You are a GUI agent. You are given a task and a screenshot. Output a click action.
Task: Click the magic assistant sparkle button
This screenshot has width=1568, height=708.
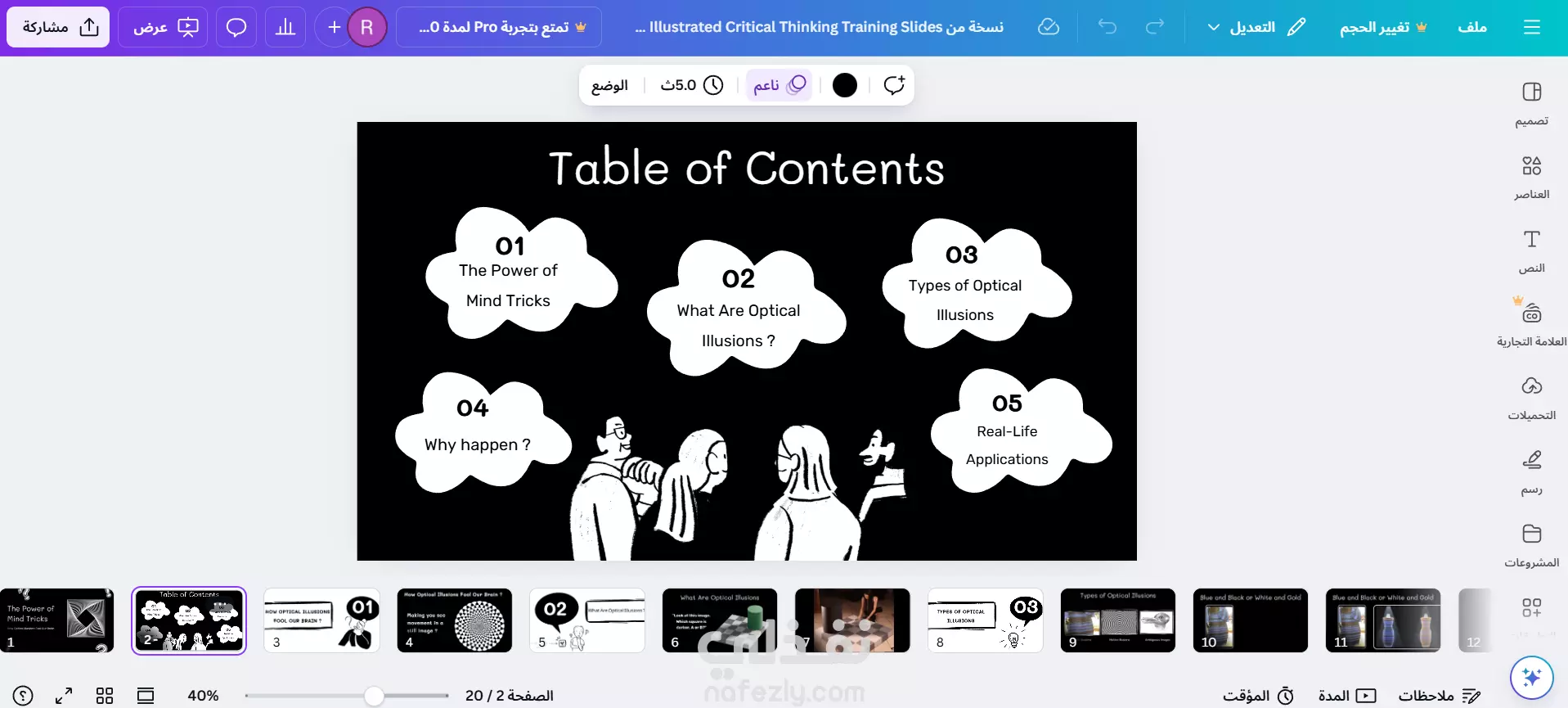(1531, 678)
